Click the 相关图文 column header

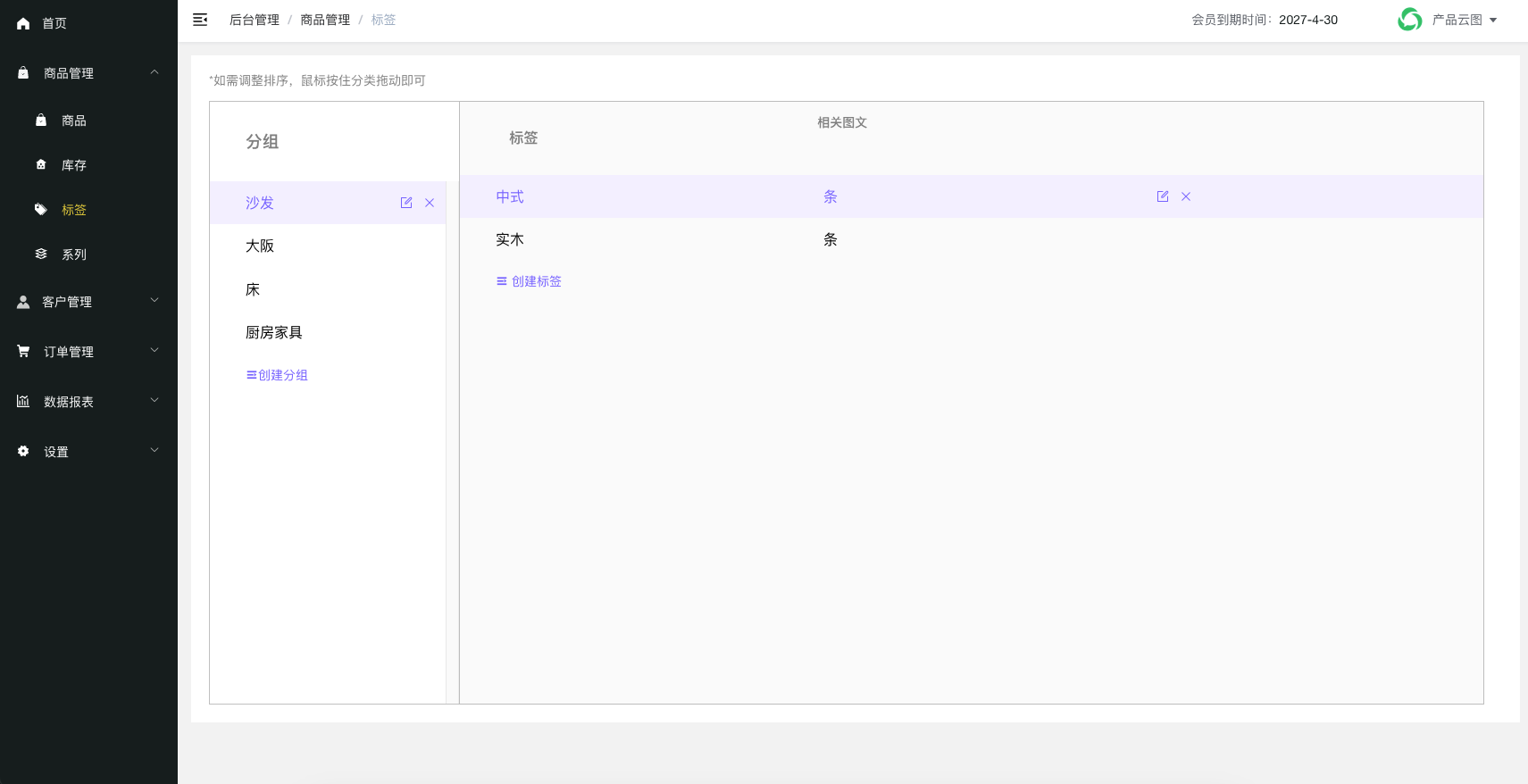coord(842,122)
